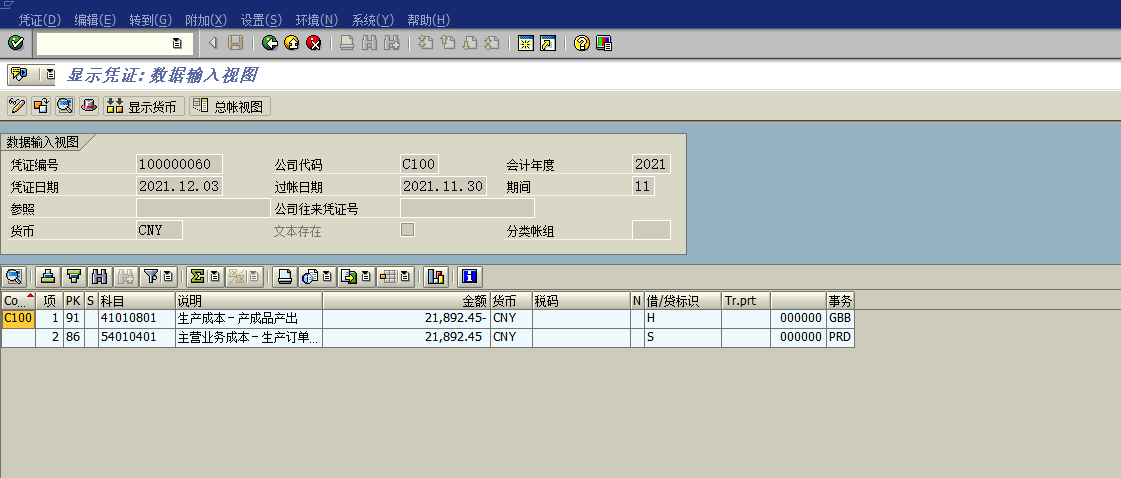The image size is (1121, 478).
Task: Open the 环境(N) menu
Action: 317,20
